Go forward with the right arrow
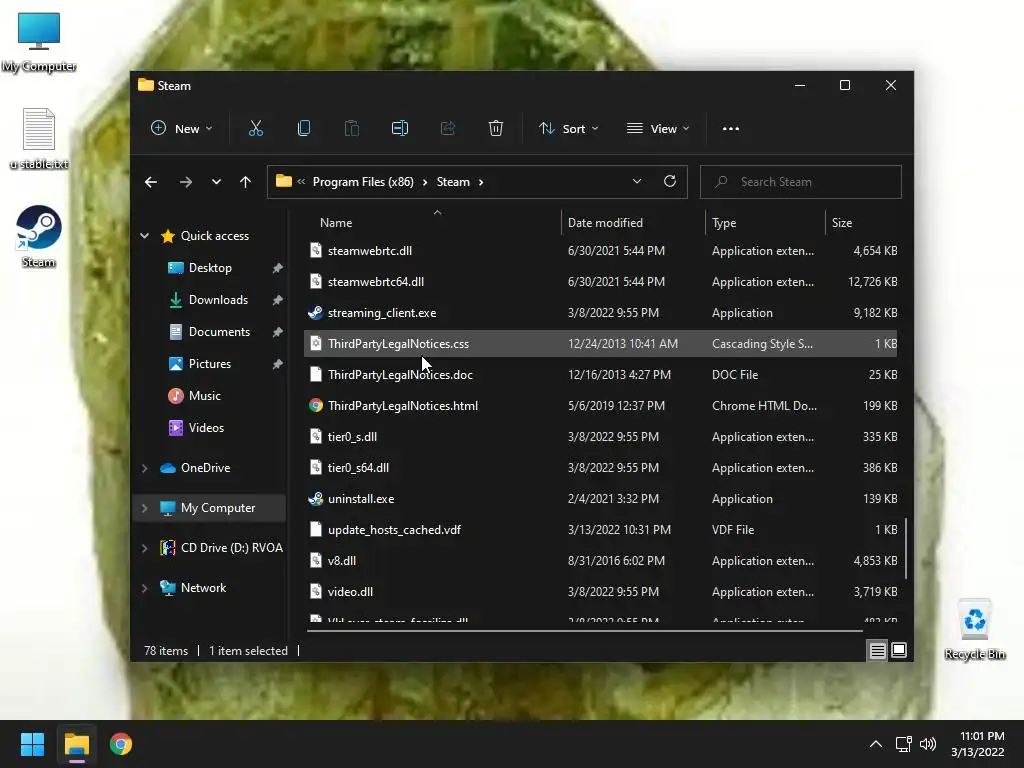 (x=186, y=182)
